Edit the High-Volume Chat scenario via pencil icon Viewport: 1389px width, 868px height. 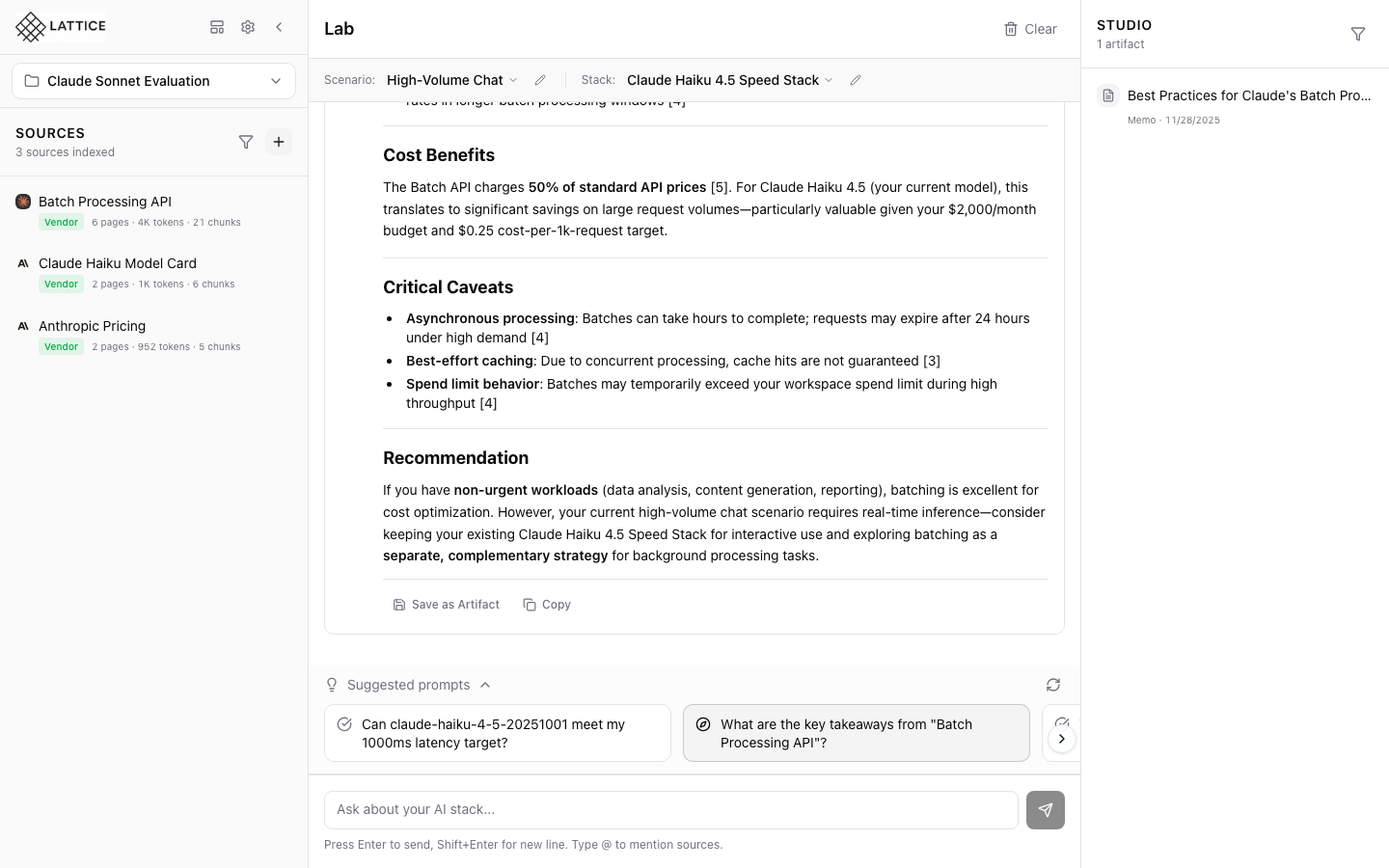coord(539,80)
